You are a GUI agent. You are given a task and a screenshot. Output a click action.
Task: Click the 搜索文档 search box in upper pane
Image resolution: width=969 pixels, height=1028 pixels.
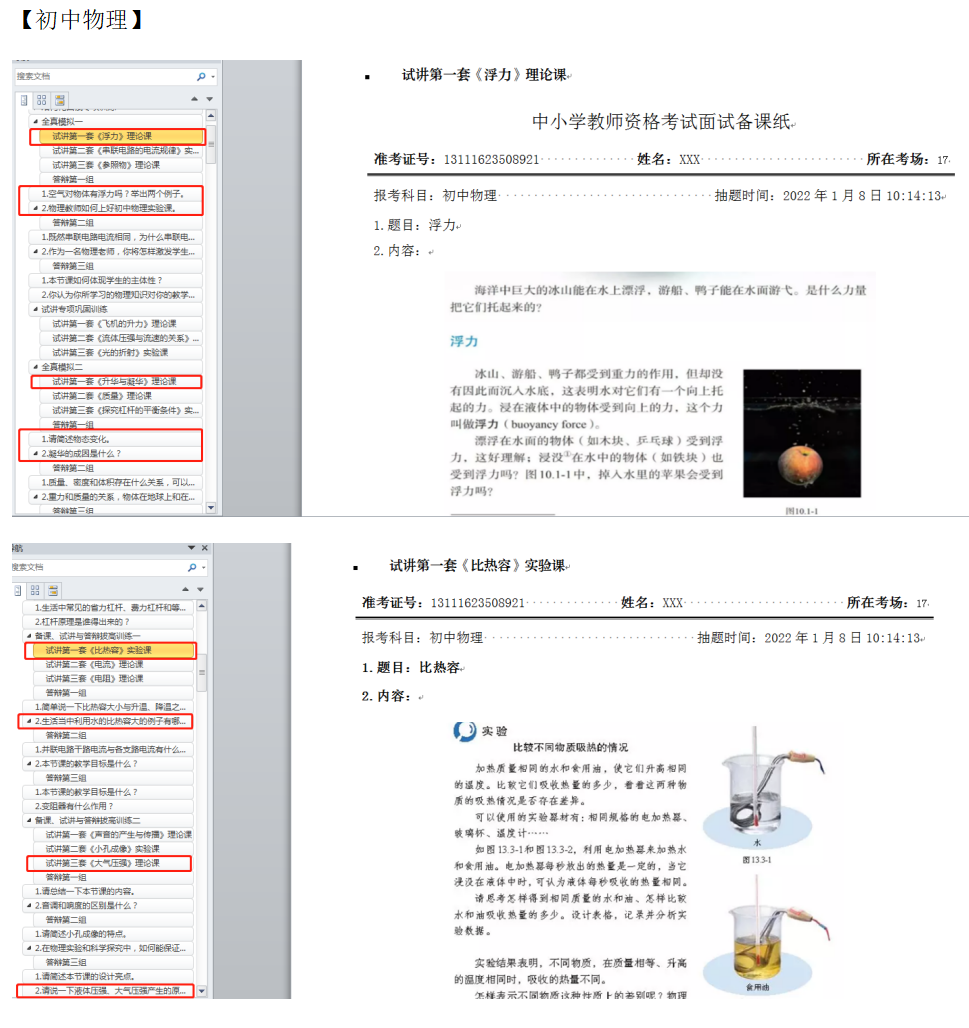pos(100,76)
